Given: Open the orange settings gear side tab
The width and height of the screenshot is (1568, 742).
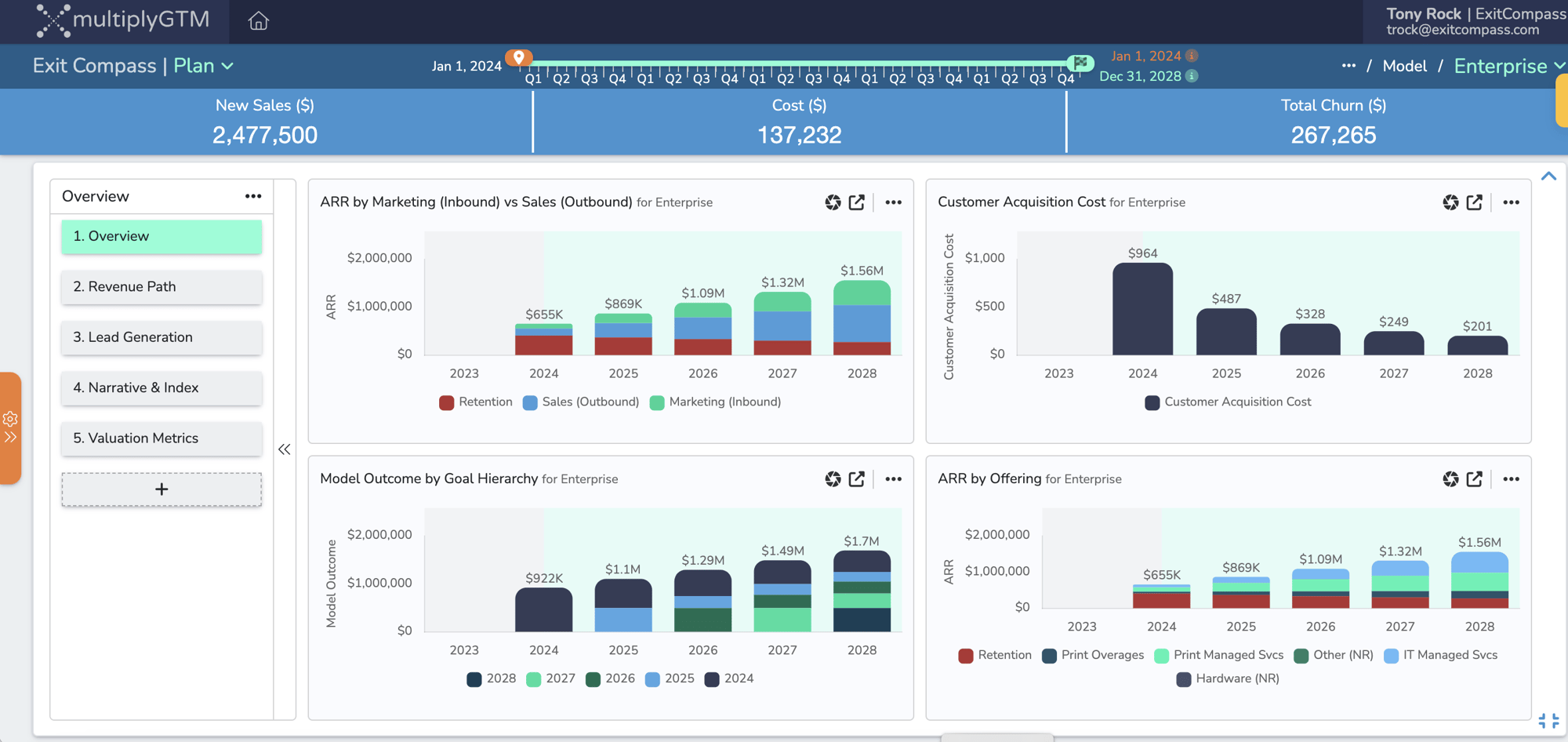Looking at the screenshot, I should point(10,427).
